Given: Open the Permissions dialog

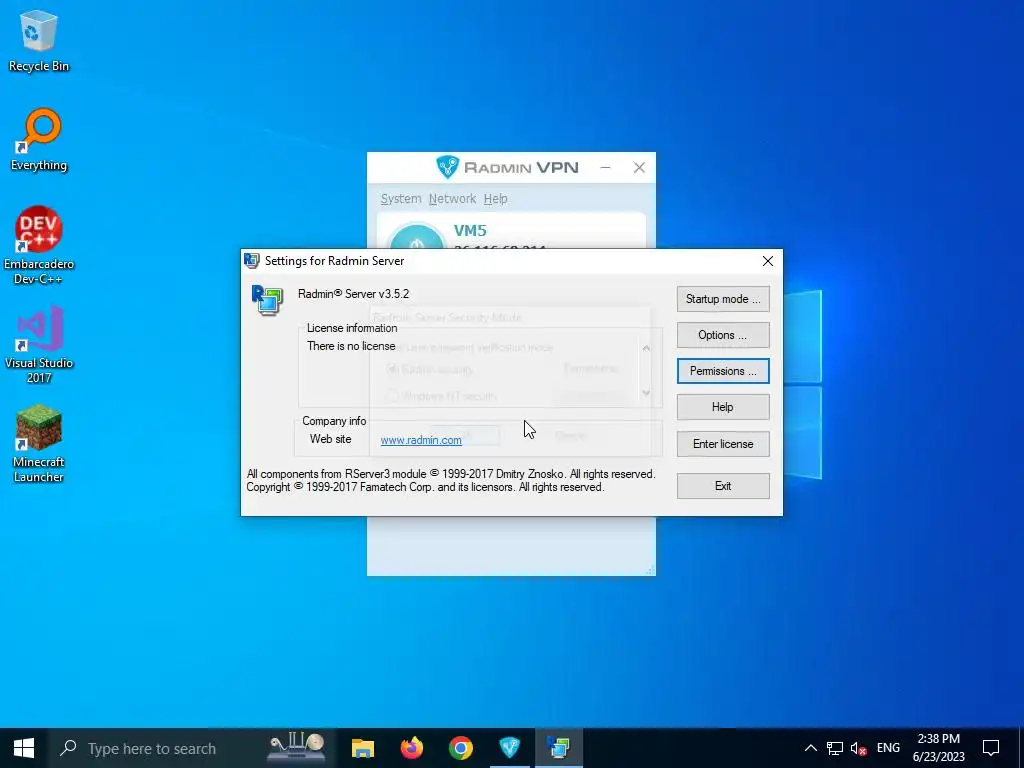Looking at the screenshot, I should coord(723,371).
